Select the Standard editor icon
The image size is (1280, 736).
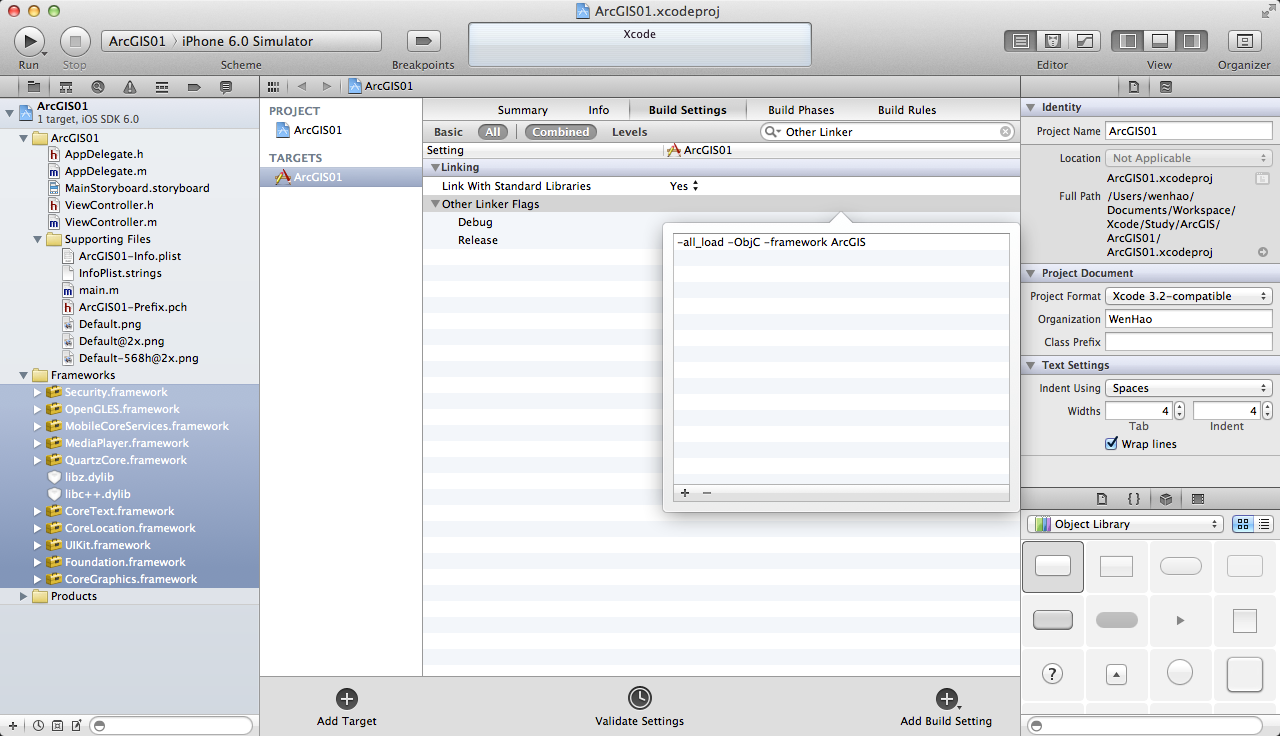[x=1020, y=41]
